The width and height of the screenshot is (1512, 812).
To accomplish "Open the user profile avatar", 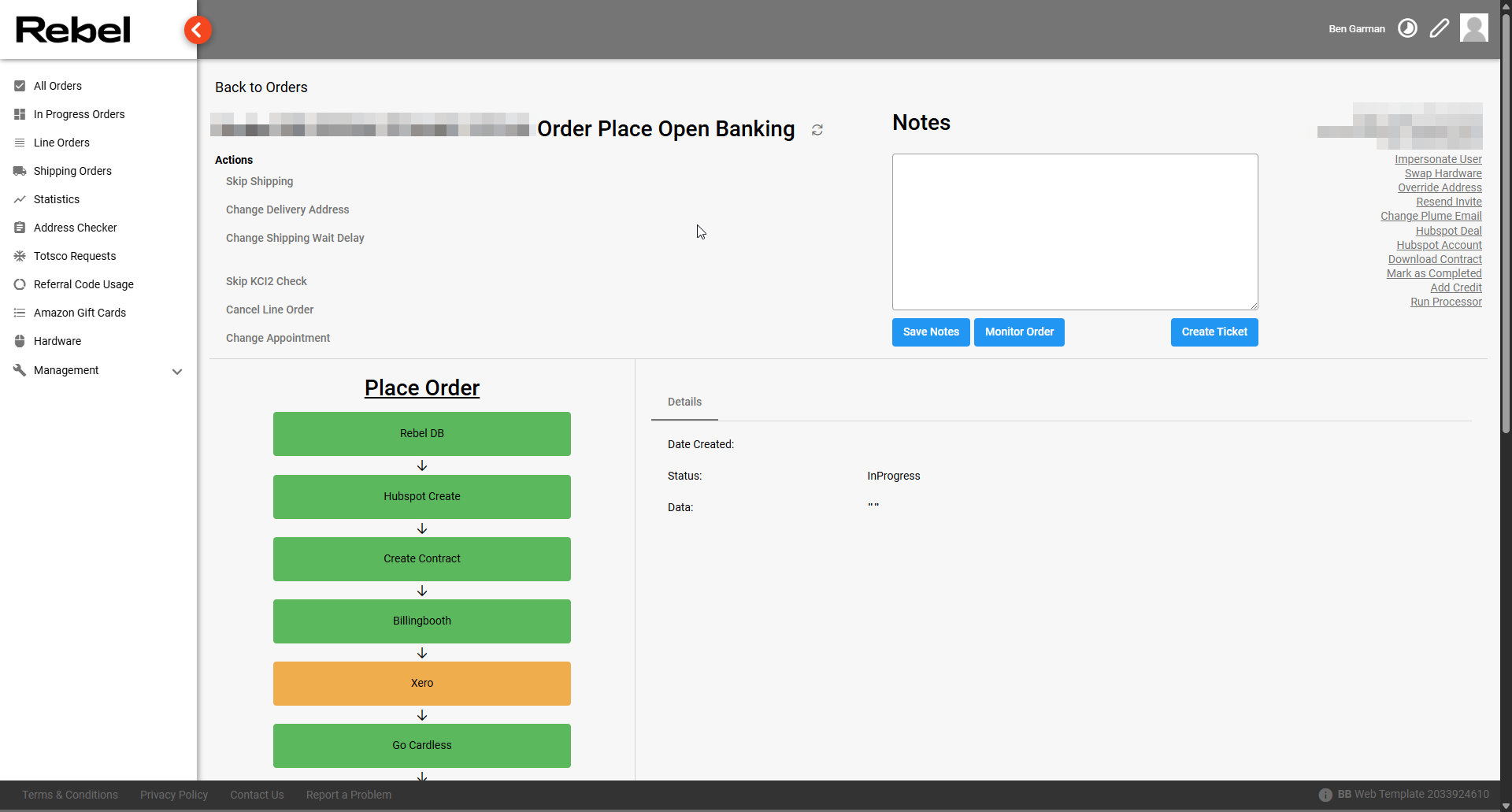I will point(1473,28).
